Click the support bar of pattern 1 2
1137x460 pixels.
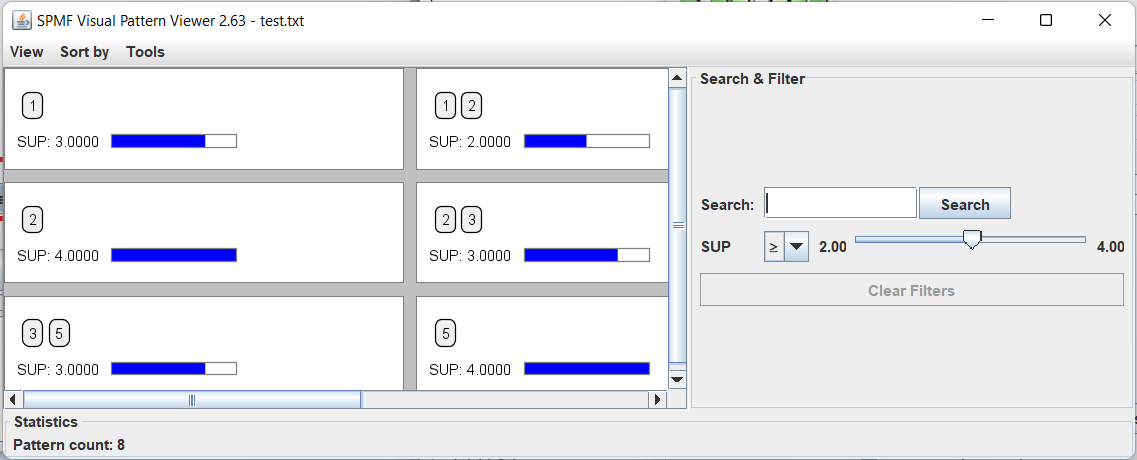(x=586, y=142)
